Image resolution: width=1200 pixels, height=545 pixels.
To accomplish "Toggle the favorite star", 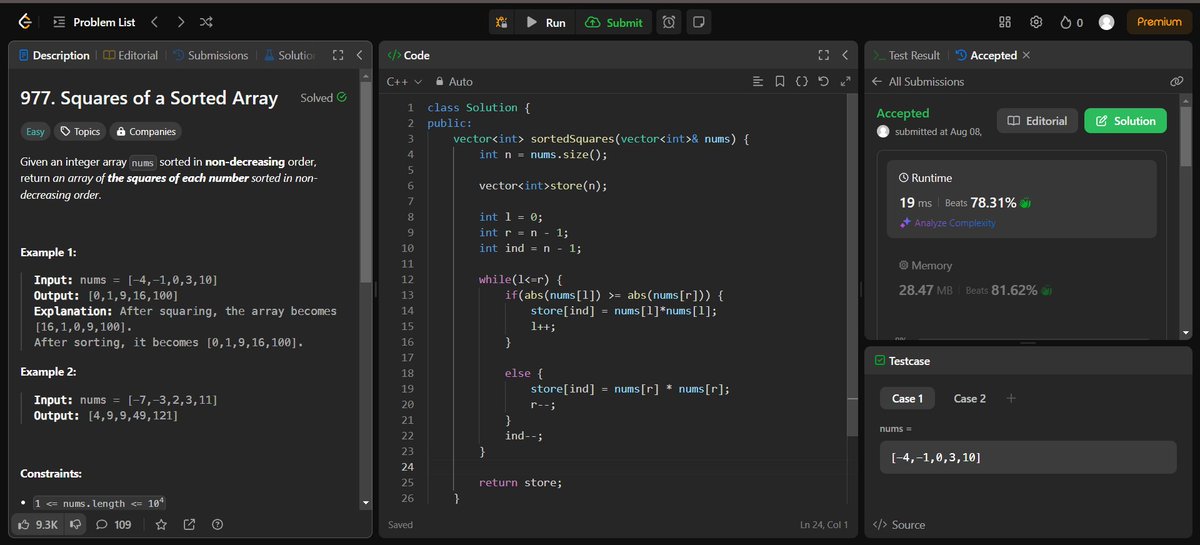I will pyautogui.click(x=161, y=524).
